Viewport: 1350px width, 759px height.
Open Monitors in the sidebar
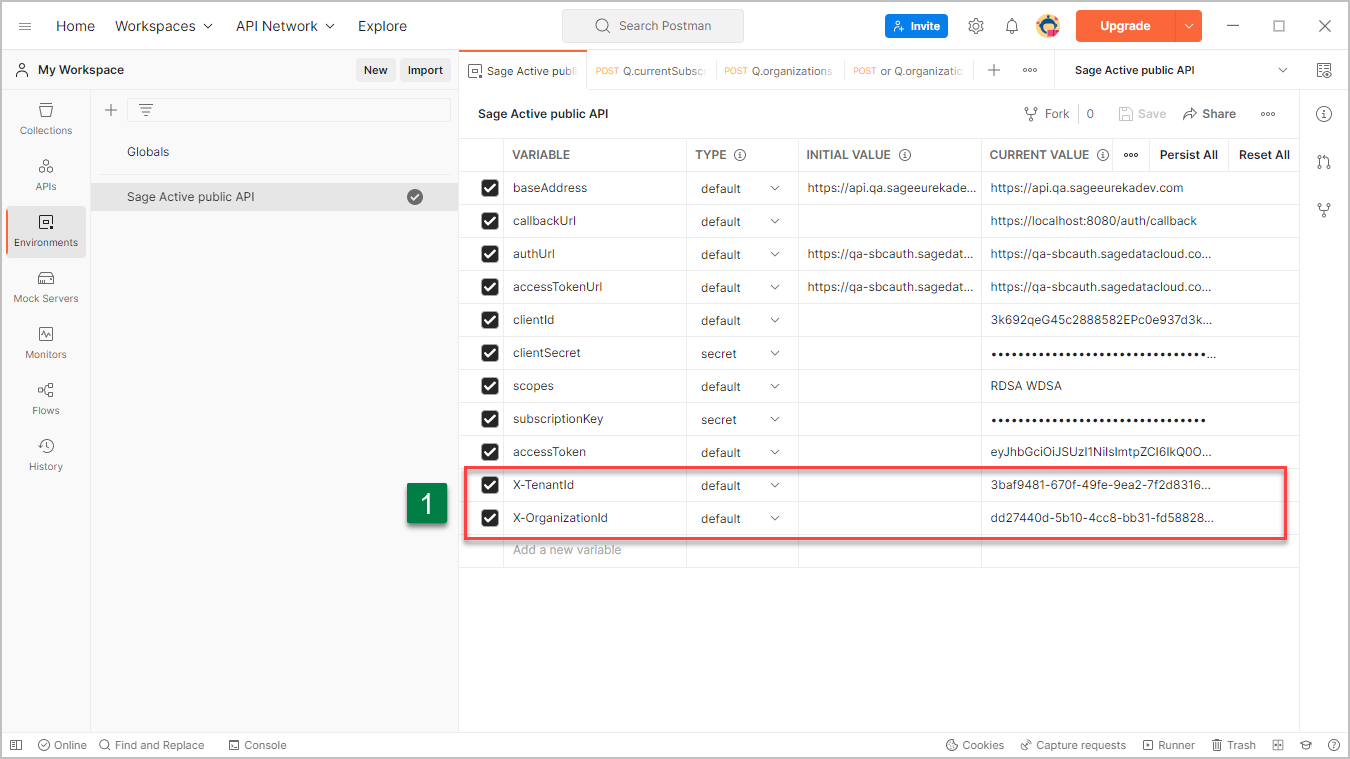[46, 343]
